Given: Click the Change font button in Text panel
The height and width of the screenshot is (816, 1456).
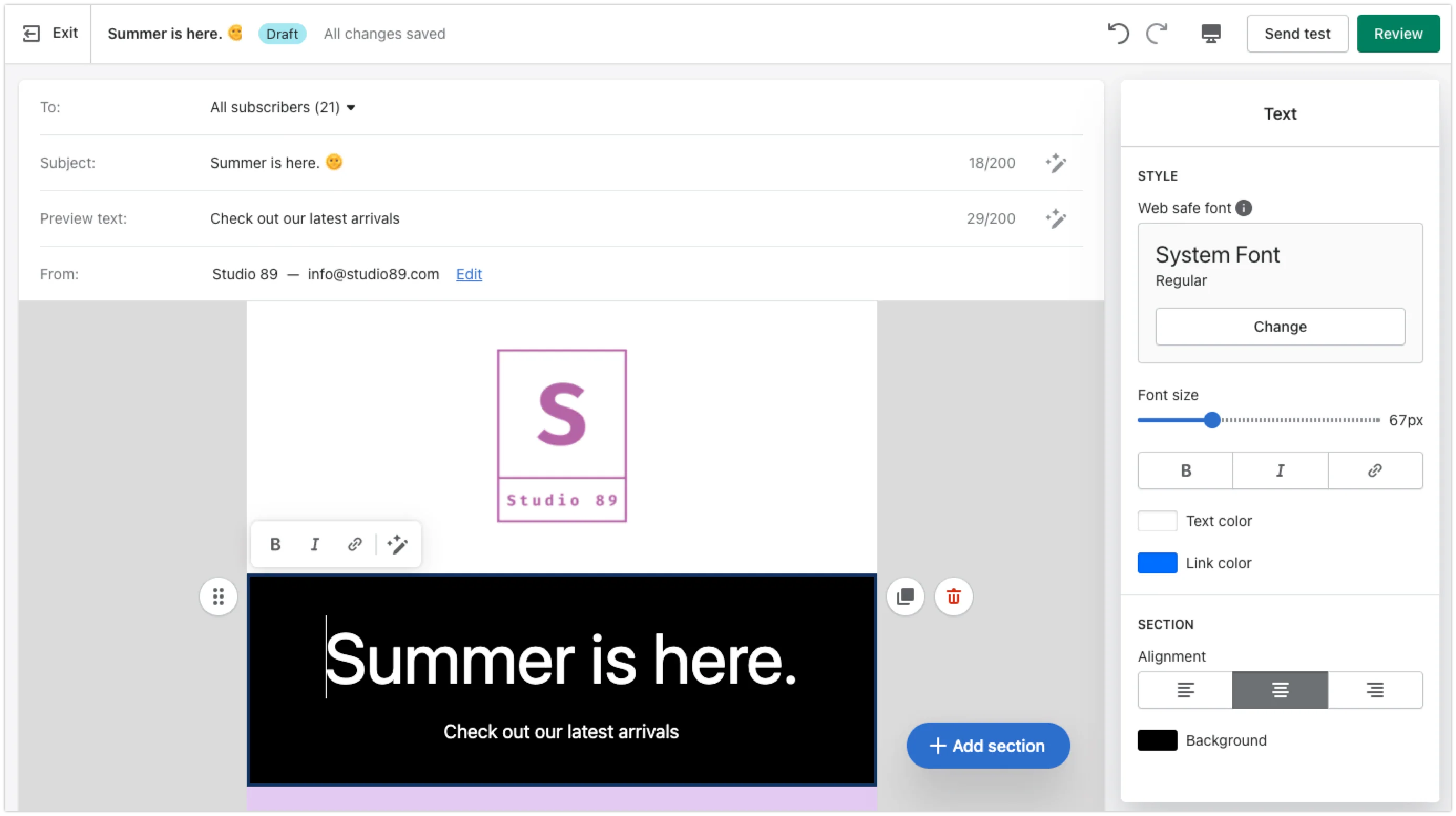Looking at the screenshot, I should point(1280,326).
